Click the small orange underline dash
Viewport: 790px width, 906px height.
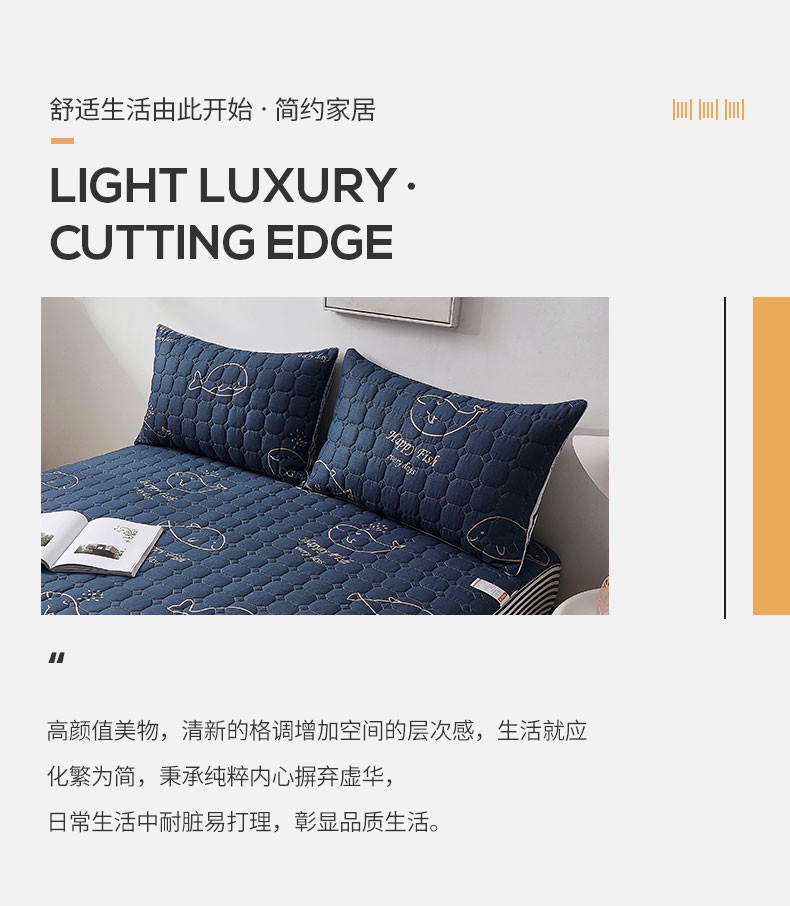62,140
